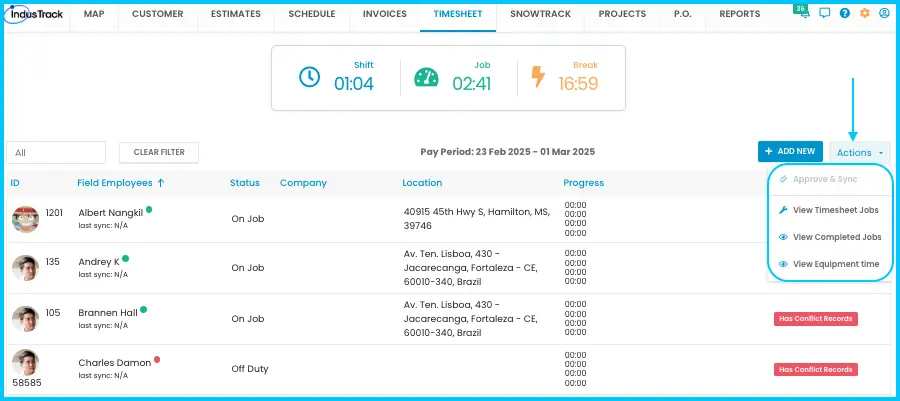The height and width of the screenshot is (401, 900).
Task: Sort by the Progress column header
Action: (583, 183)
